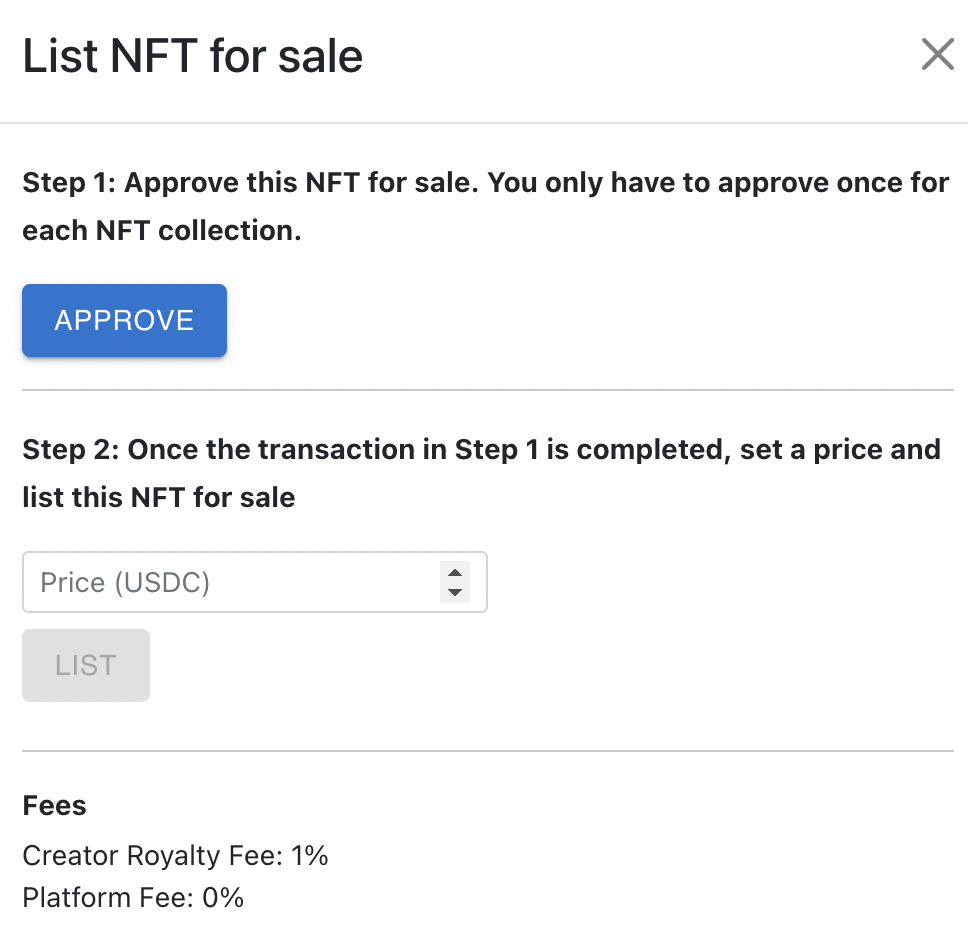This screenshot has height=936, width=968.
Task: Click the divider line below the dialog title
Action: pos(484,123)
